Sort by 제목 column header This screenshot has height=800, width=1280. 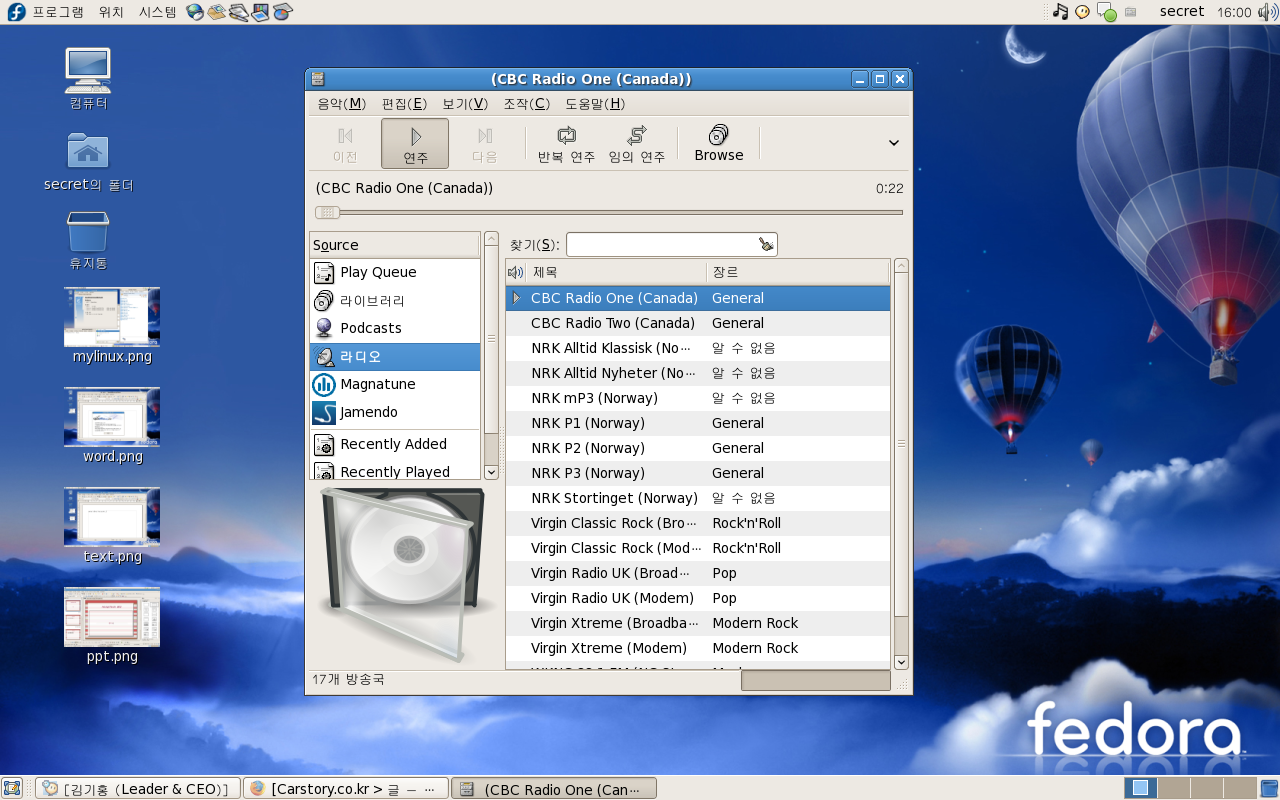point(616,272)
